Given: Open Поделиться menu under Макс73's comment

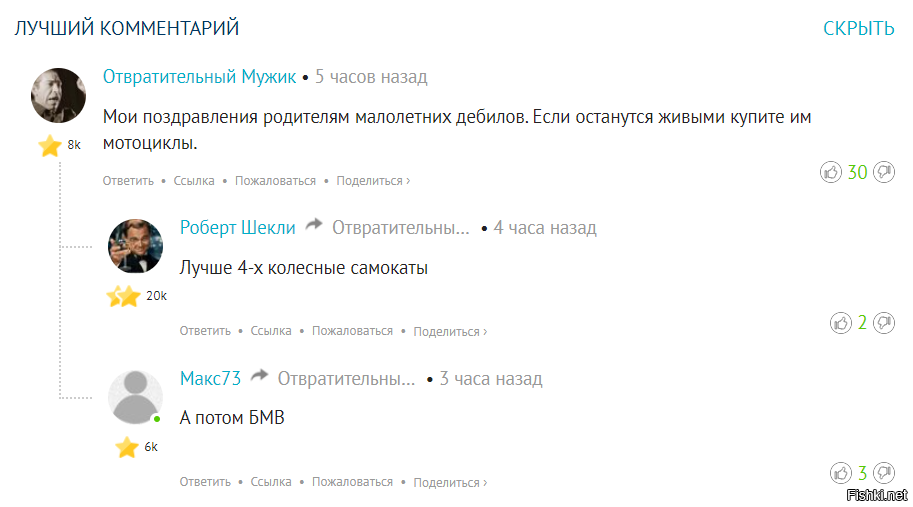Looking at the screenshot, I should click(x=450, y=482).
